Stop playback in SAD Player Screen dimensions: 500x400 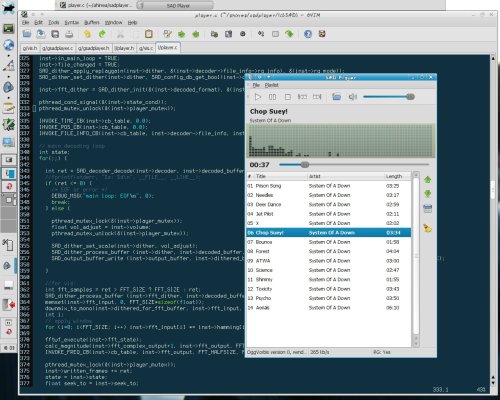(288, 97)
